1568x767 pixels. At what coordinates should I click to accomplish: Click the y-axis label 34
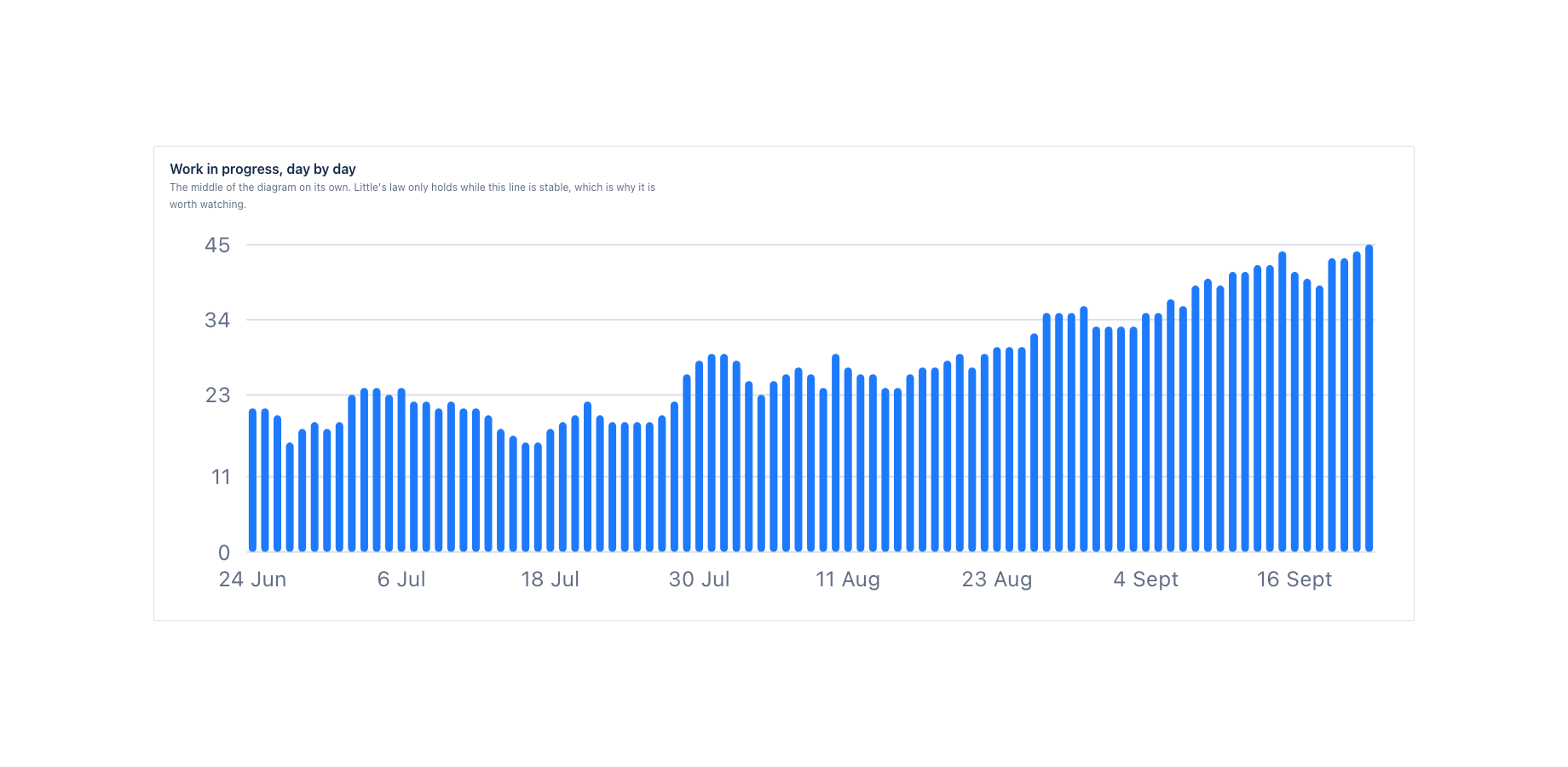pos(217,320)
